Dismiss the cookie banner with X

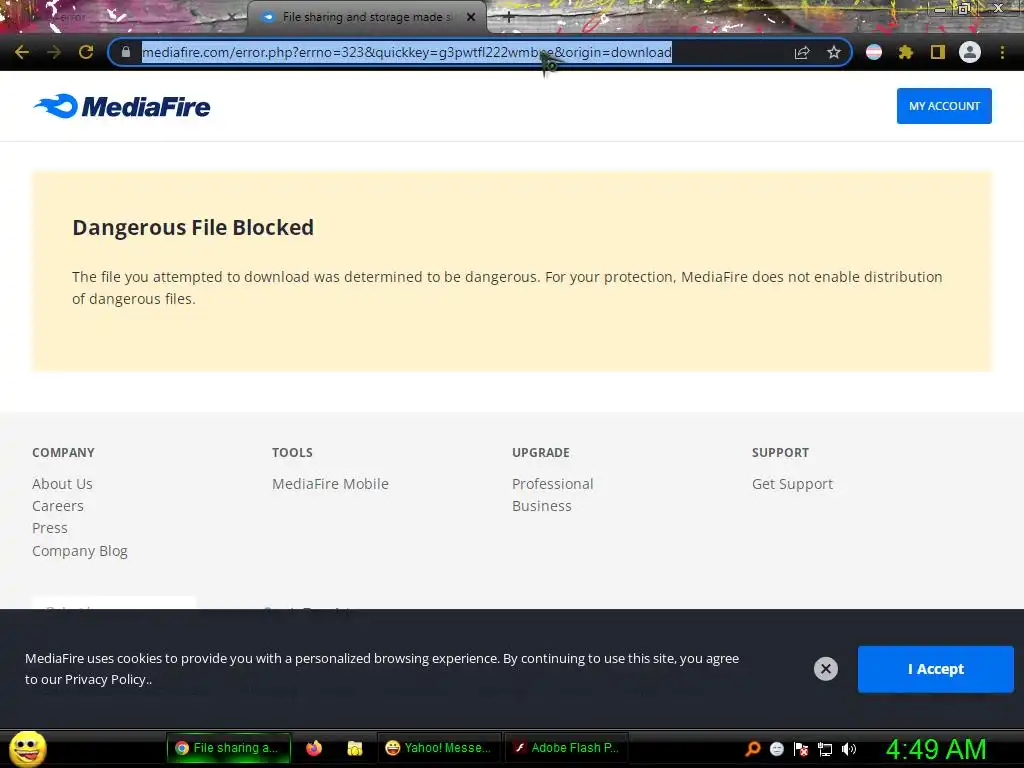pos(825,669)
